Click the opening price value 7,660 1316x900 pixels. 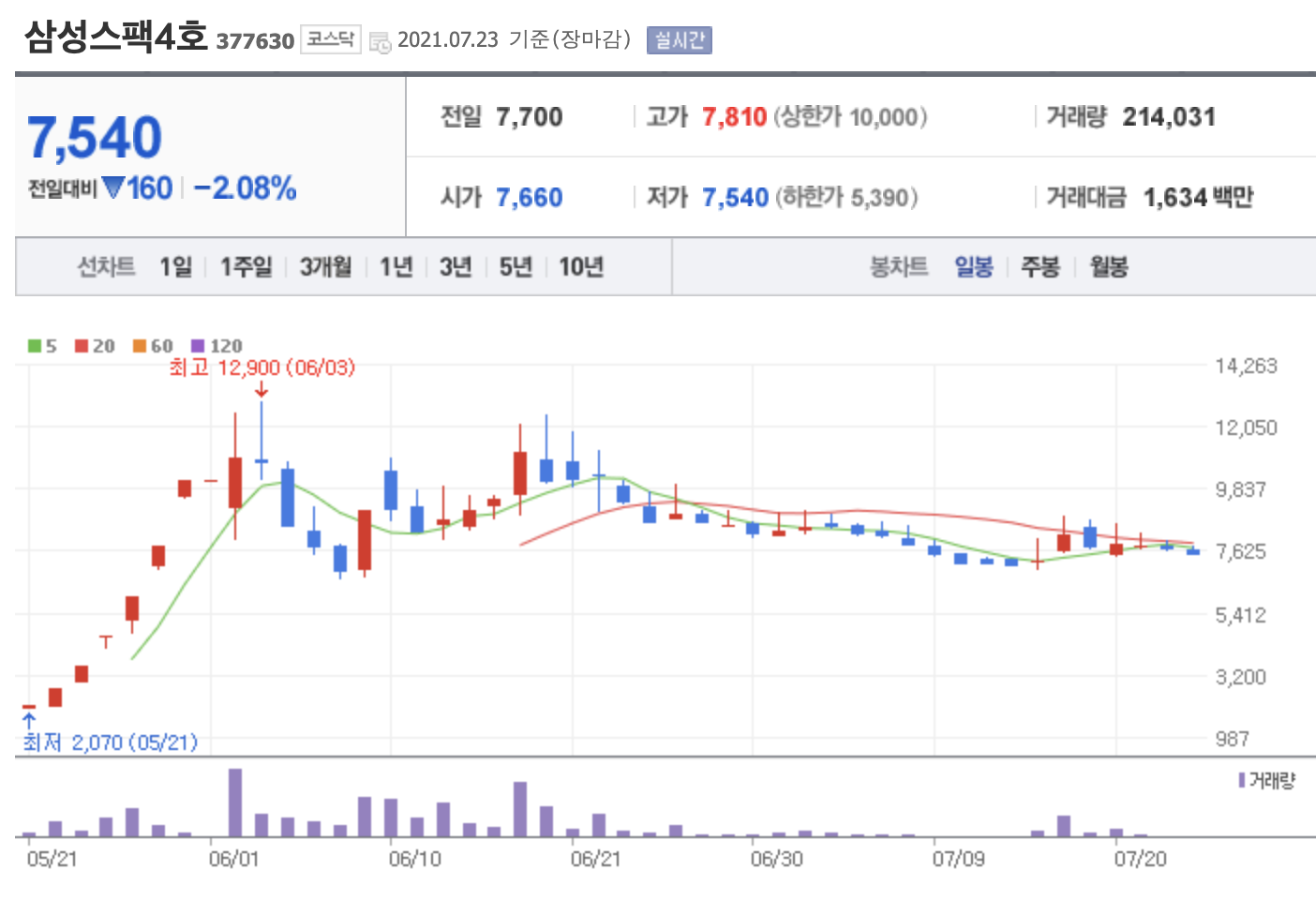click(530, 198)
